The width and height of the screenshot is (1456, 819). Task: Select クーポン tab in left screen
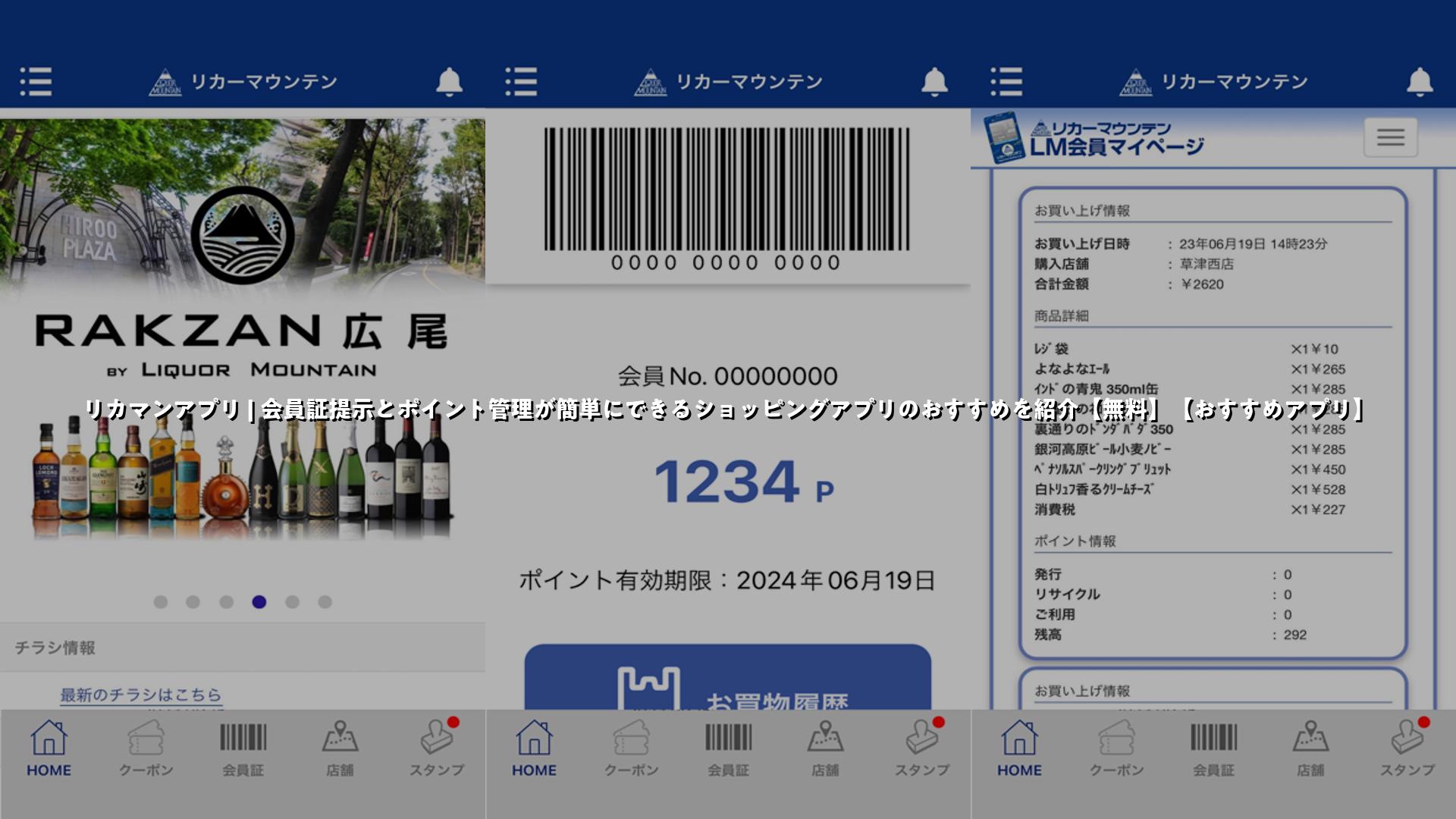point(146,748)
